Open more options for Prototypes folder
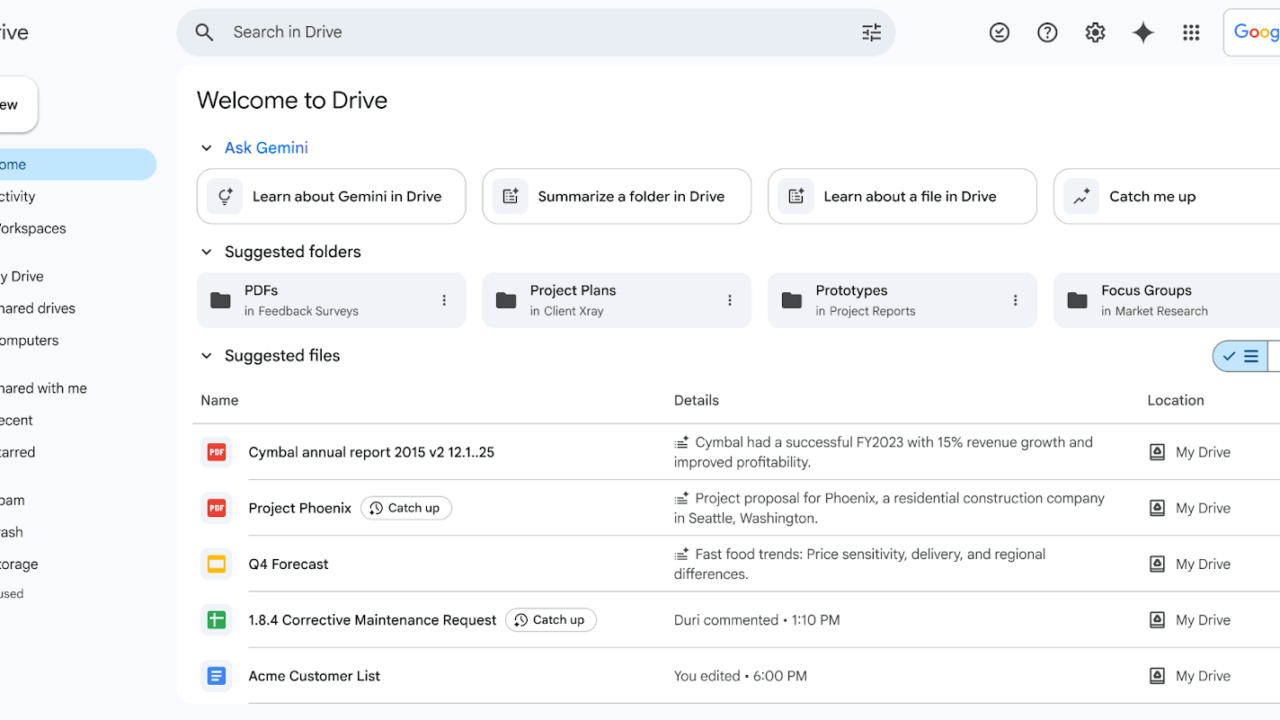The width and height of the screenshot is (1280, 720). click(1015, 300)
